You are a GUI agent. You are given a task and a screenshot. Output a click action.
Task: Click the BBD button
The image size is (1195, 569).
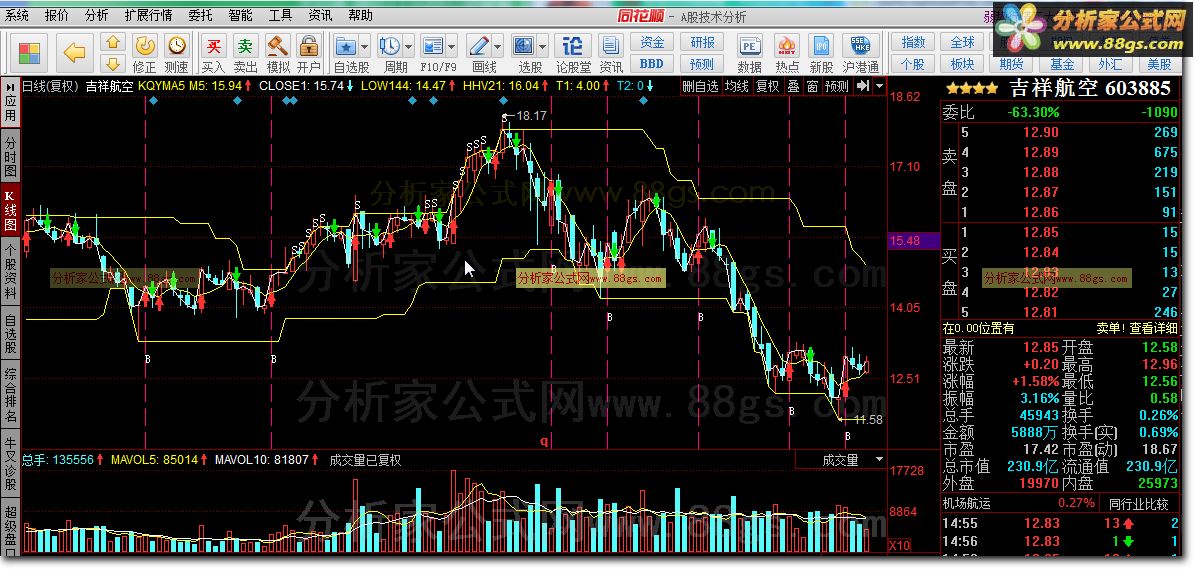click(652, 64)
